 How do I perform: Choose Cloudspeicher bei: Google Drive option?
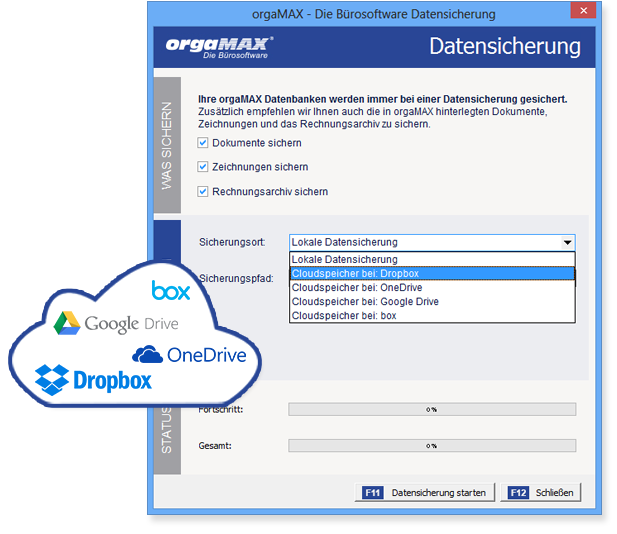pyautogui.click(x=432, y=301)
